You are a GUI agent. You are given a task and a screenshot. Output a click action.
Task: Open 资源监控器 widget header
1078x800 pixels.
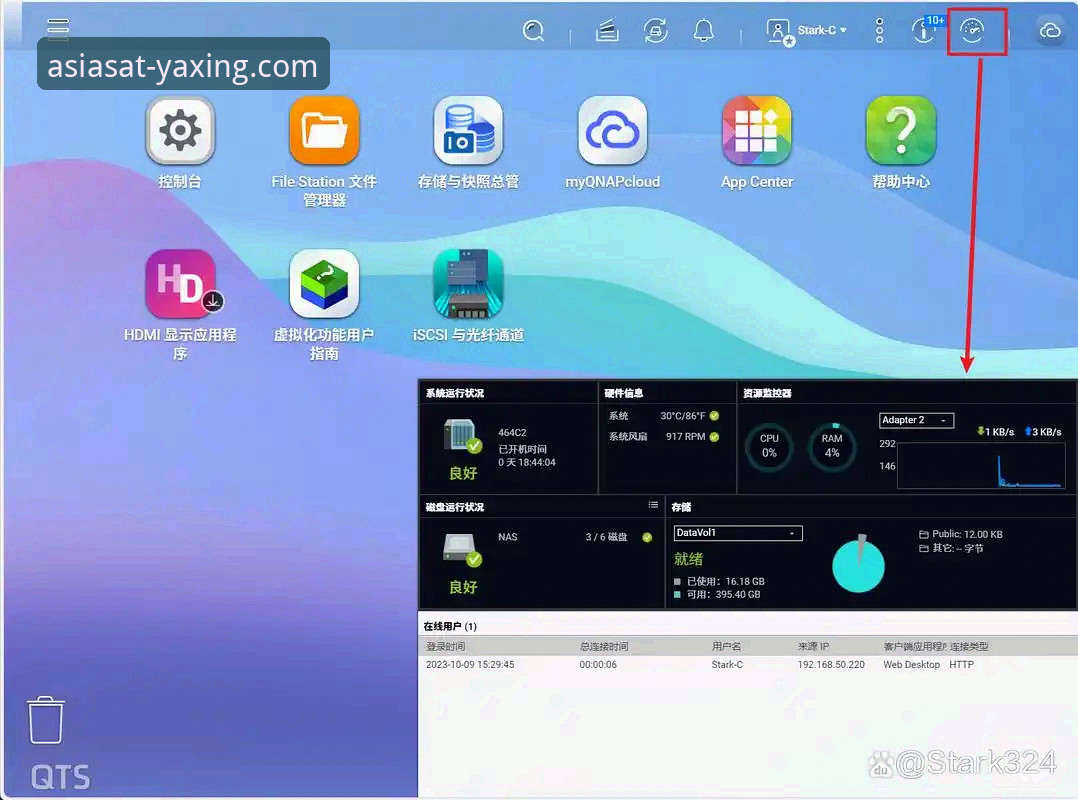point(767,393)
